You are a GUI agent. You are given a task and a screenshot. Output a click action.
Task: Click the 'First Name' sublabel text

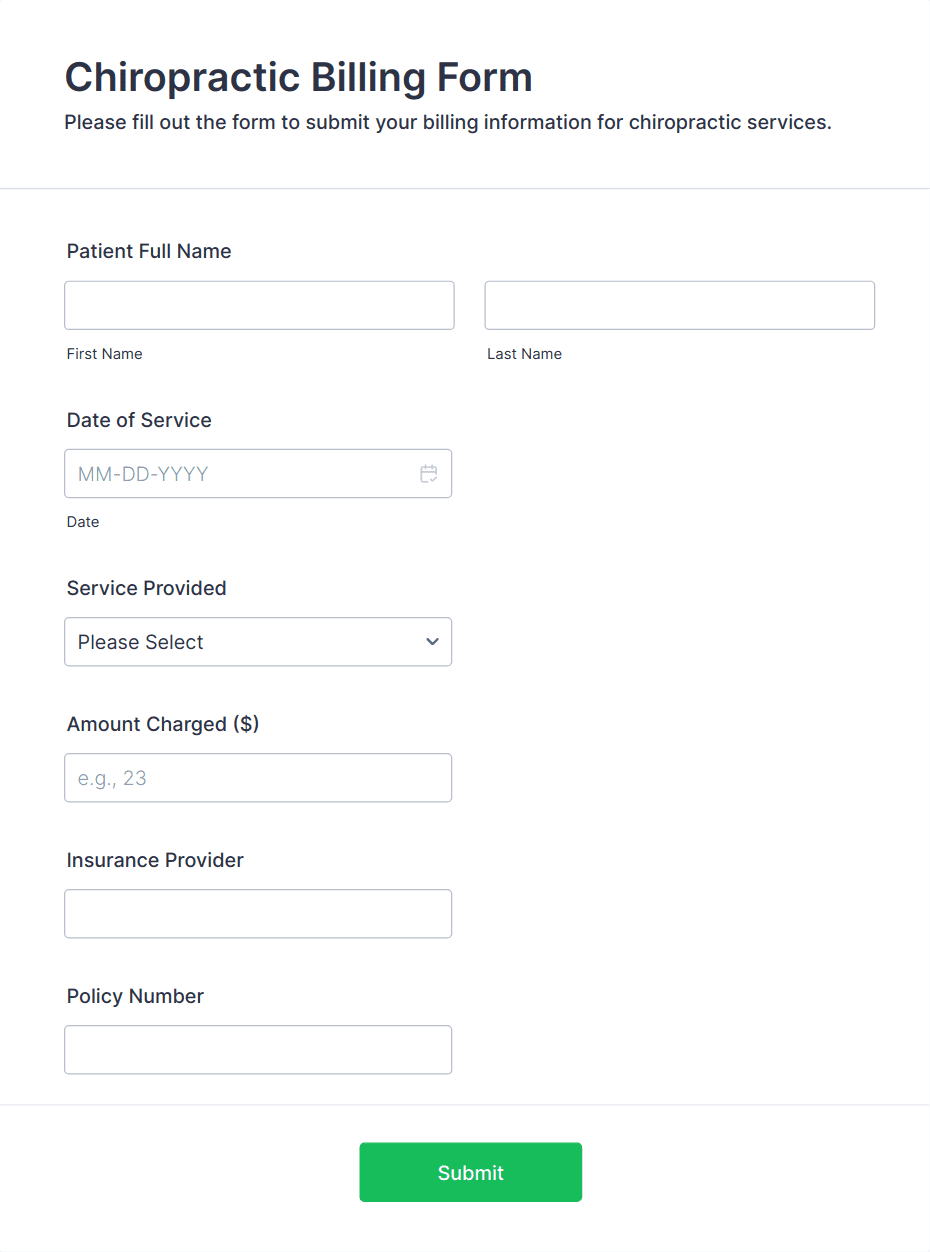point(105,354)
